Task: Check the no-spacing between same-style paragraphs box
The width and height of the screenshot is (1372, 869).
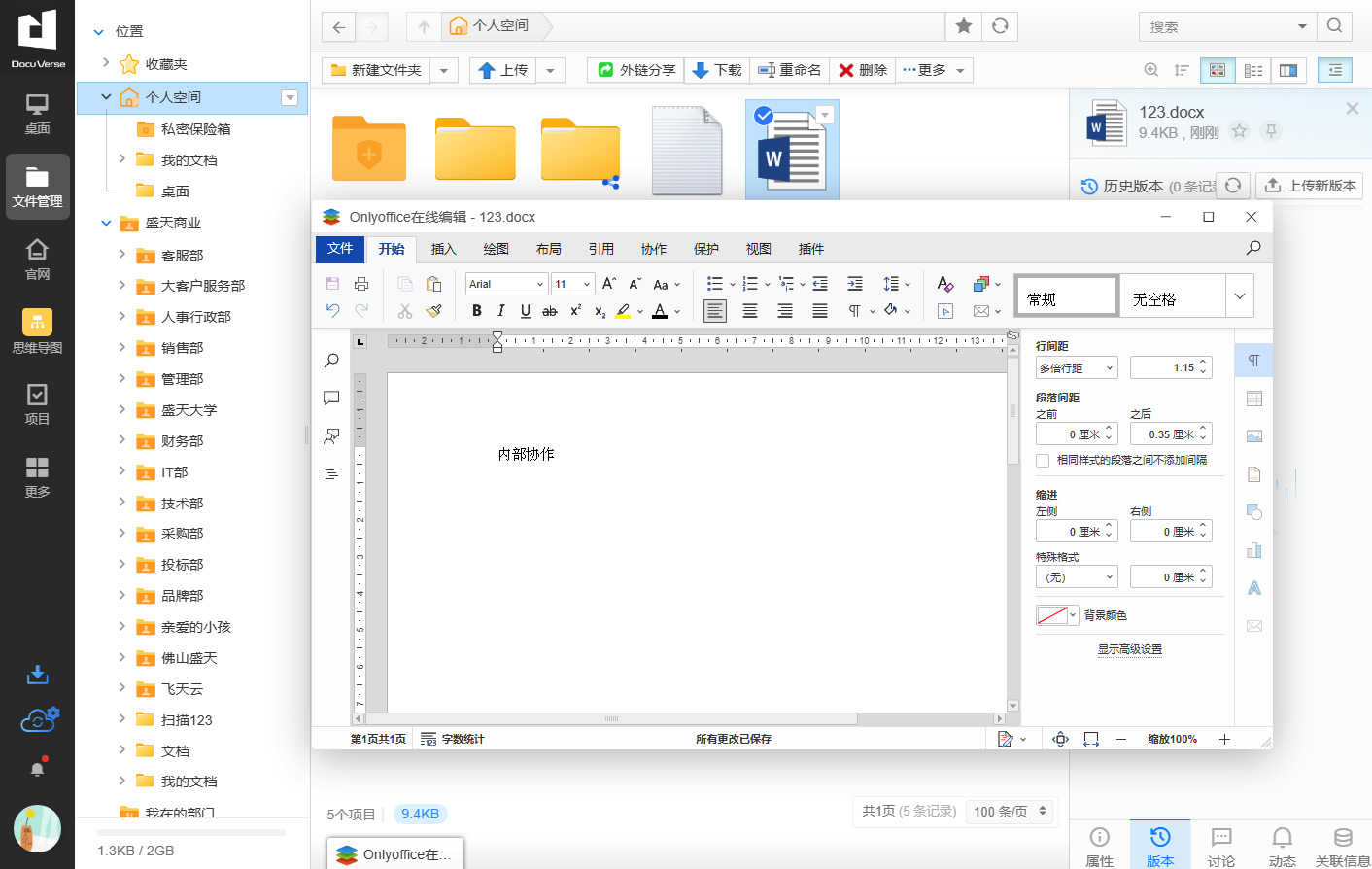Action: tap(1043, 461)
